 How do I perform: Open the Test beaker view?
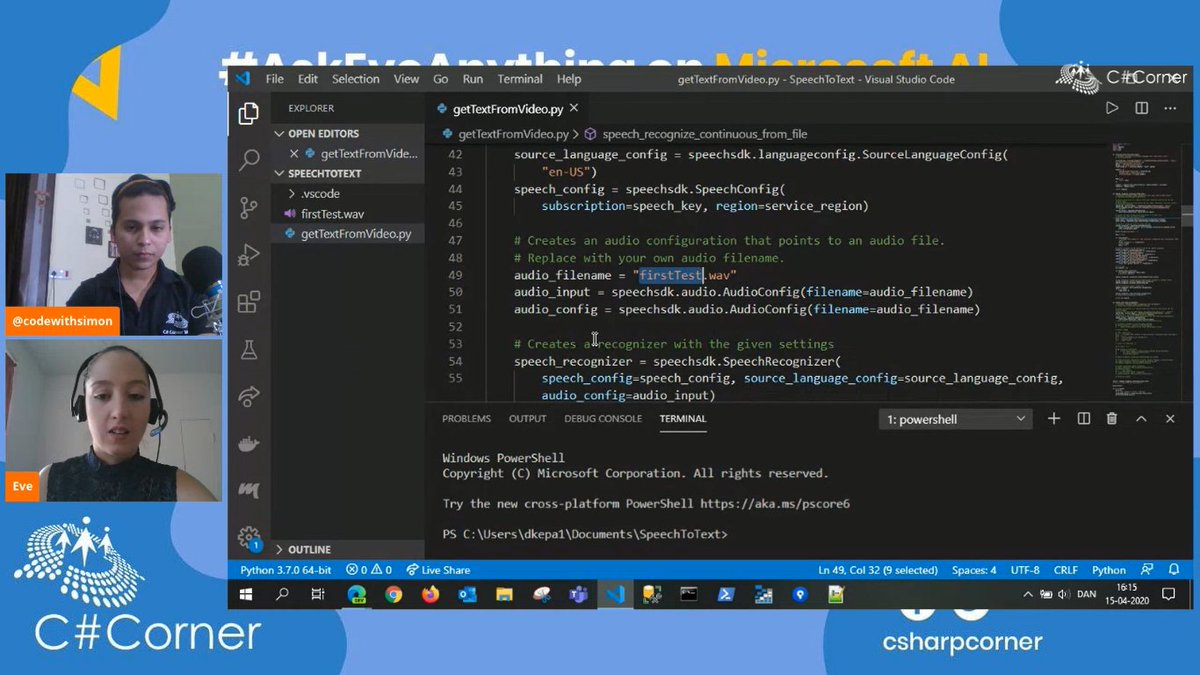(249, 350)
